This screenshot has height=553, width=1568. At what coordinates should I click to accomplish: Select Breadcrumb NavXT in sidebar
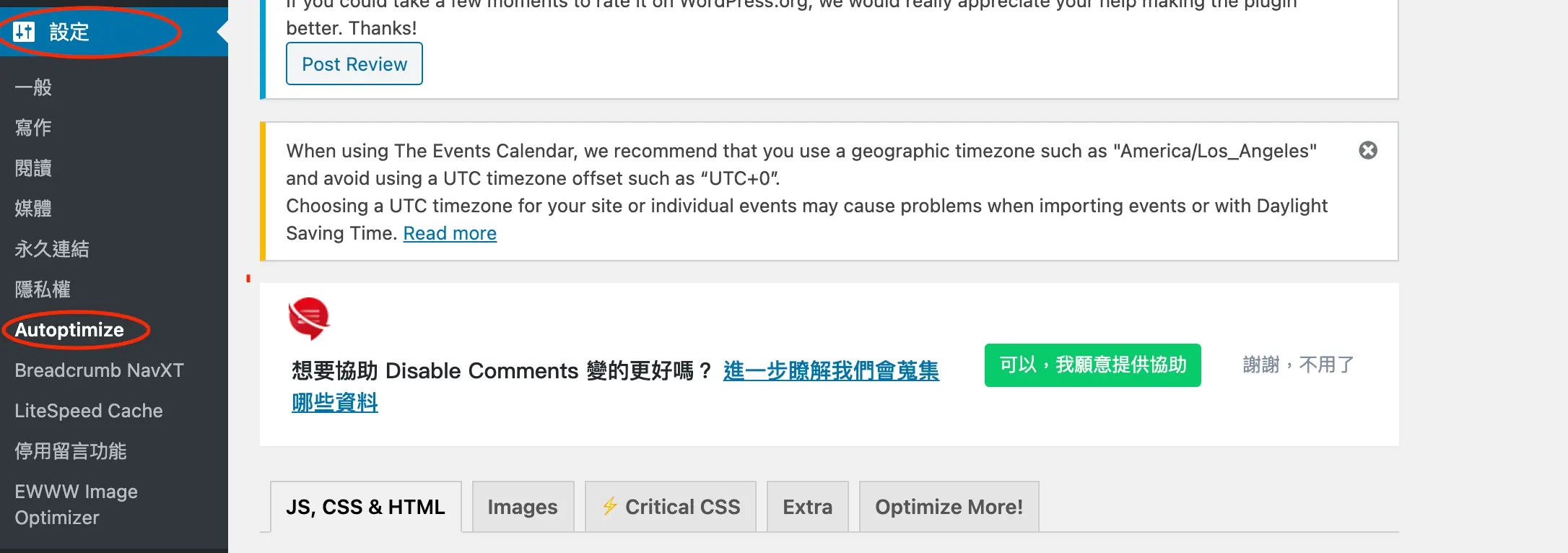[99, 370]
